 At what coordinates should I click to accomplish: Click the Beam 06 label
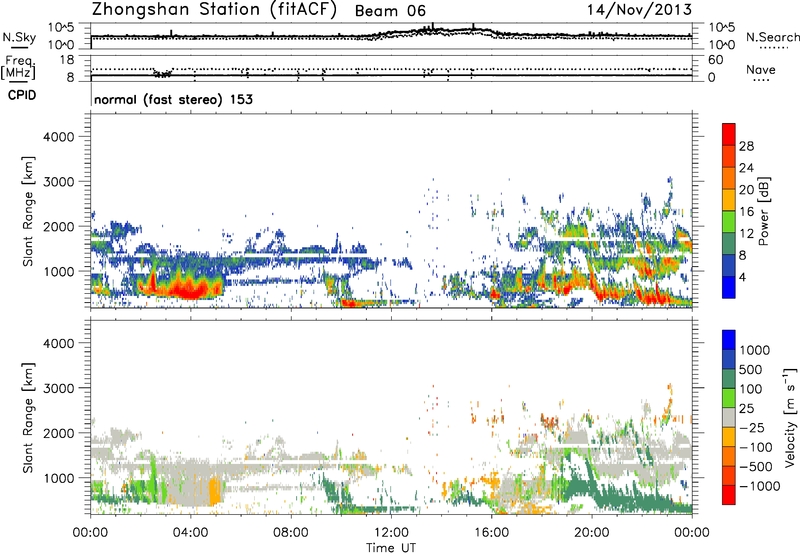390,11
